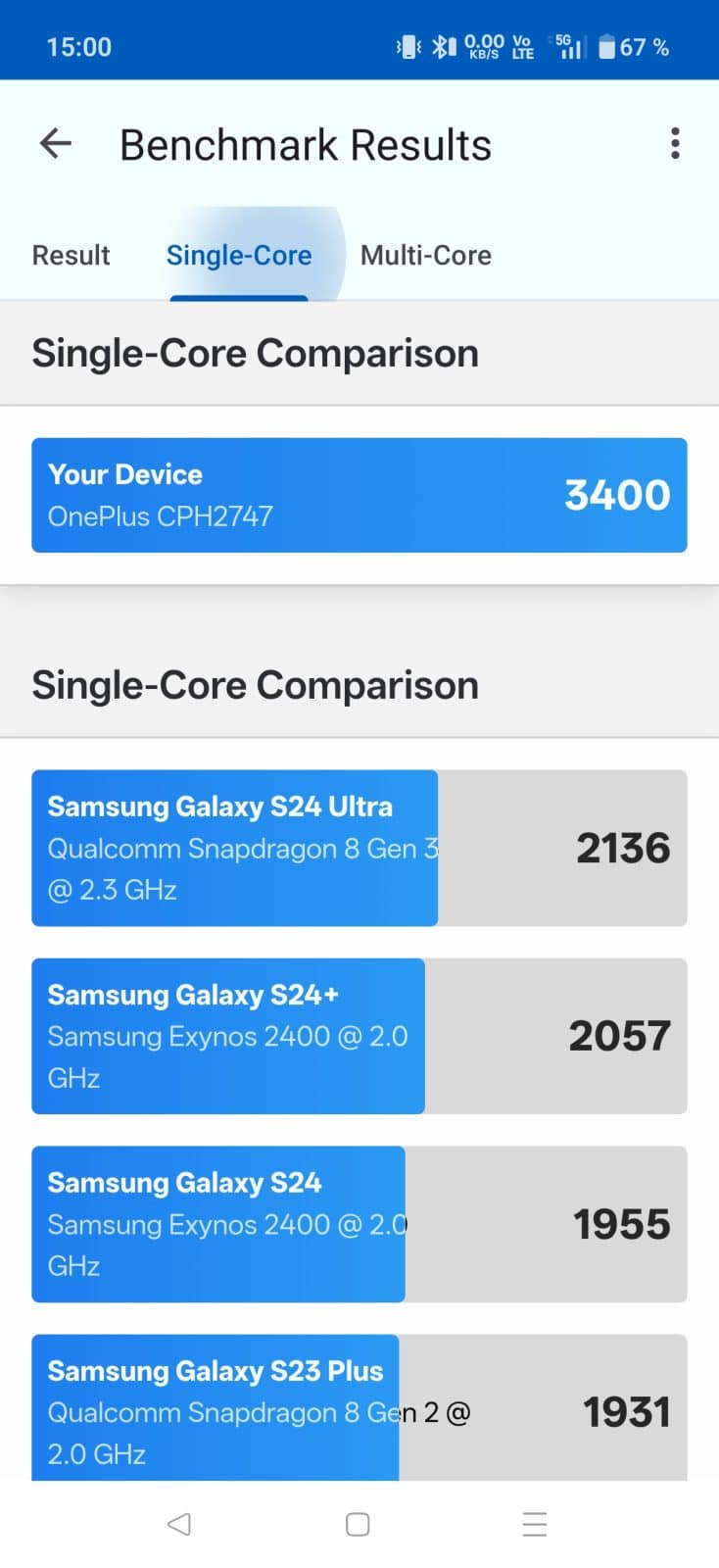719x1568 pixels.
Task: Switch to the Result tab
Action: [x=71, y=256]
